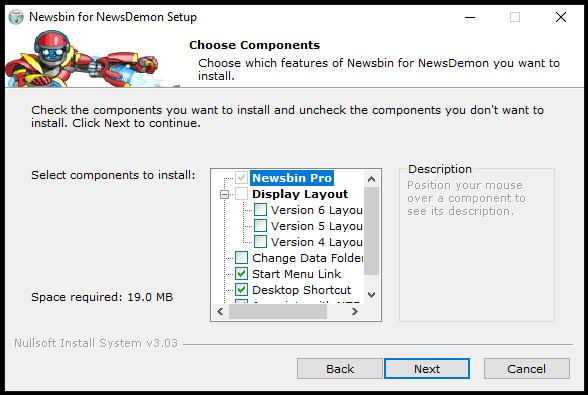Check the Version 4 Layout option
The height and width of the screenshot is (395, 588).
point(260,242)
